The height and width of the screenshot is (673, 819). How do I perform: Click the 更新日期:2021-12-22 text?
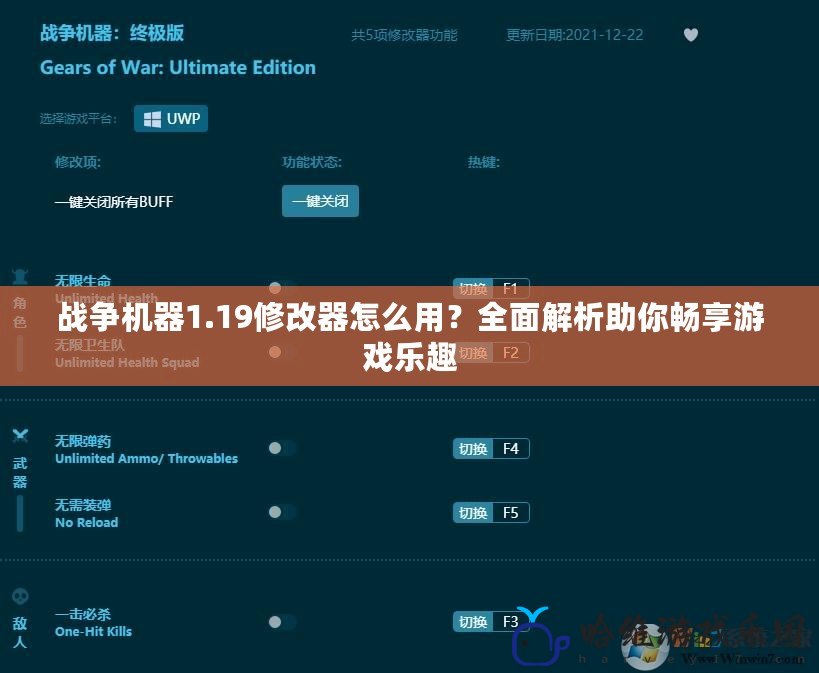click(x=575, y=35)
